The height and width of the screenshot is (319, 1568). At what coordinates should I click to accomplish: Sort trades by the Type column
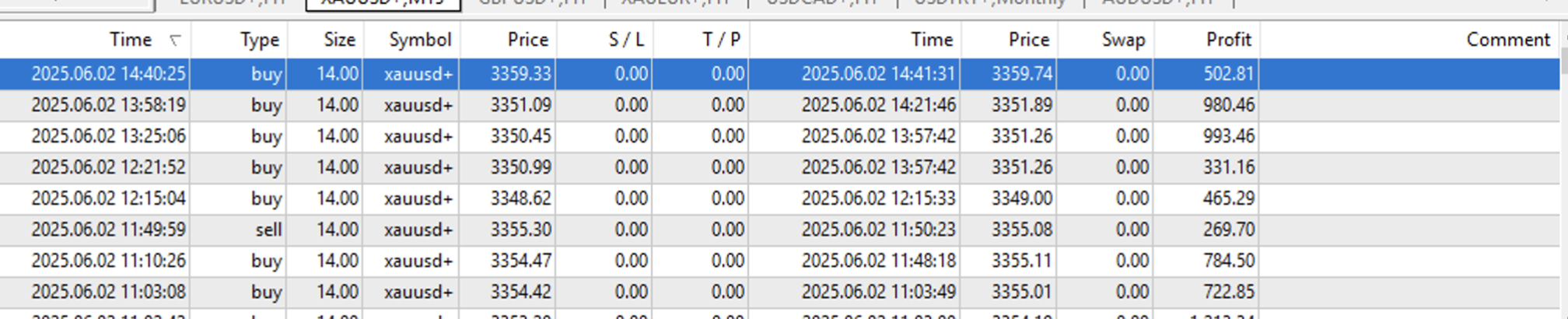tap(259, 40)
